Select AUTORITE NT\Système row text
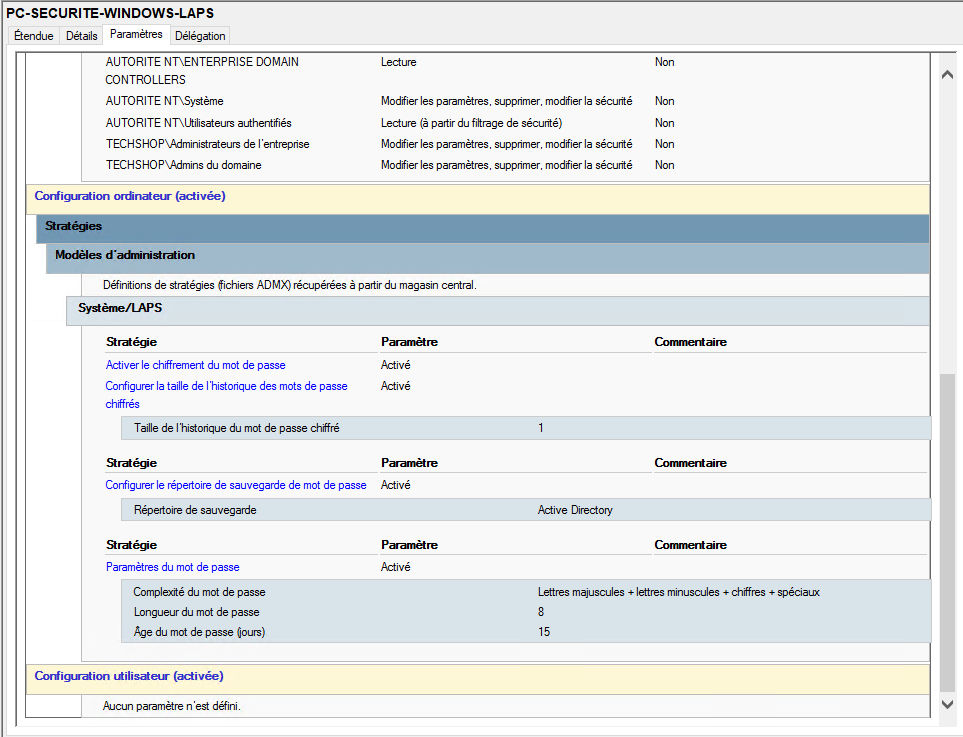 (x=165, y=101)
